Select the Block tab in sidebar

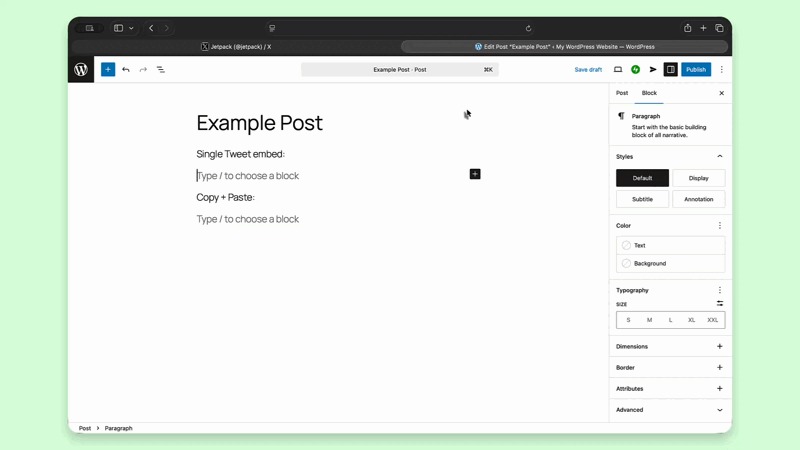coord(649,93)
